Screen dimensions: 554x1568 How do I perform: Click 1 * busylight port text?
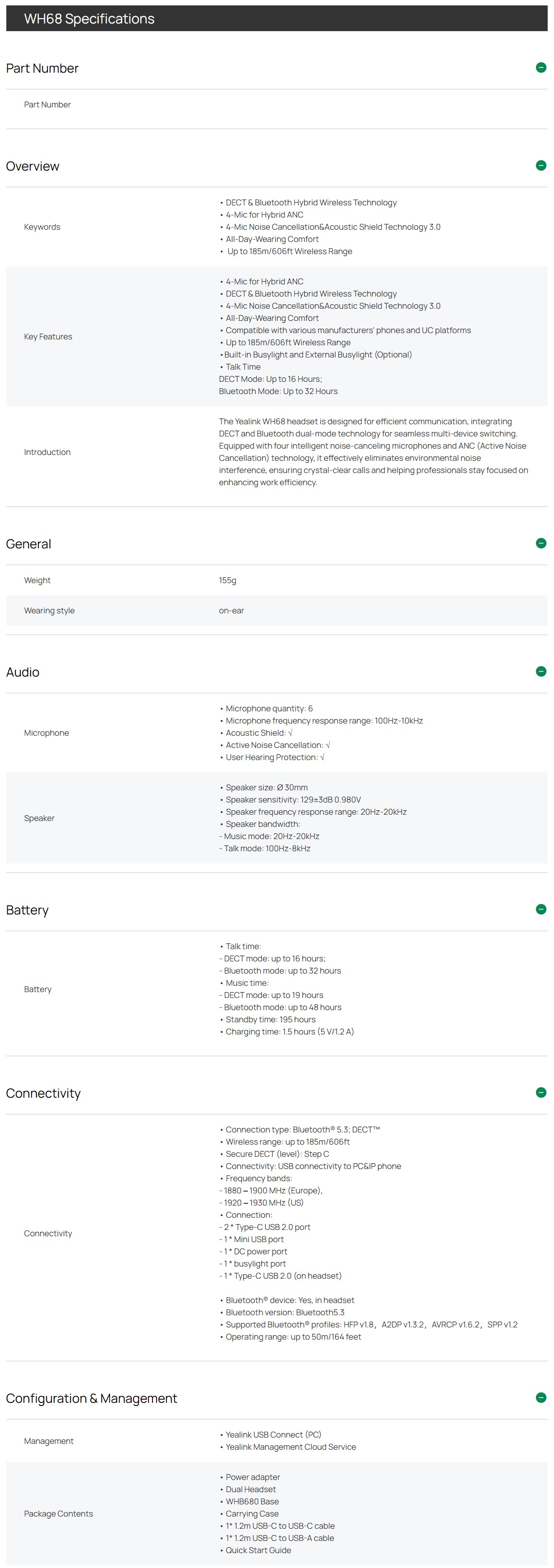tap(252, 1264)
